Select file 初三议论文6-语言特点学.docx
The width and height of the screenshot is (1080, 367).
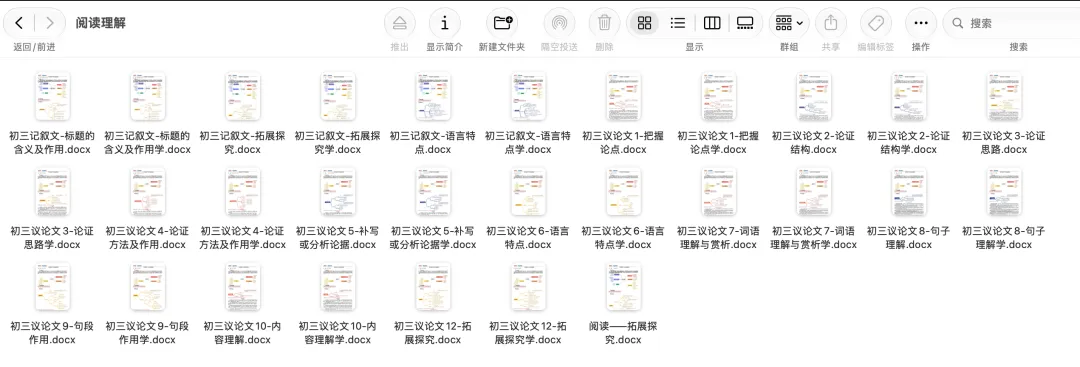[623, 209]
